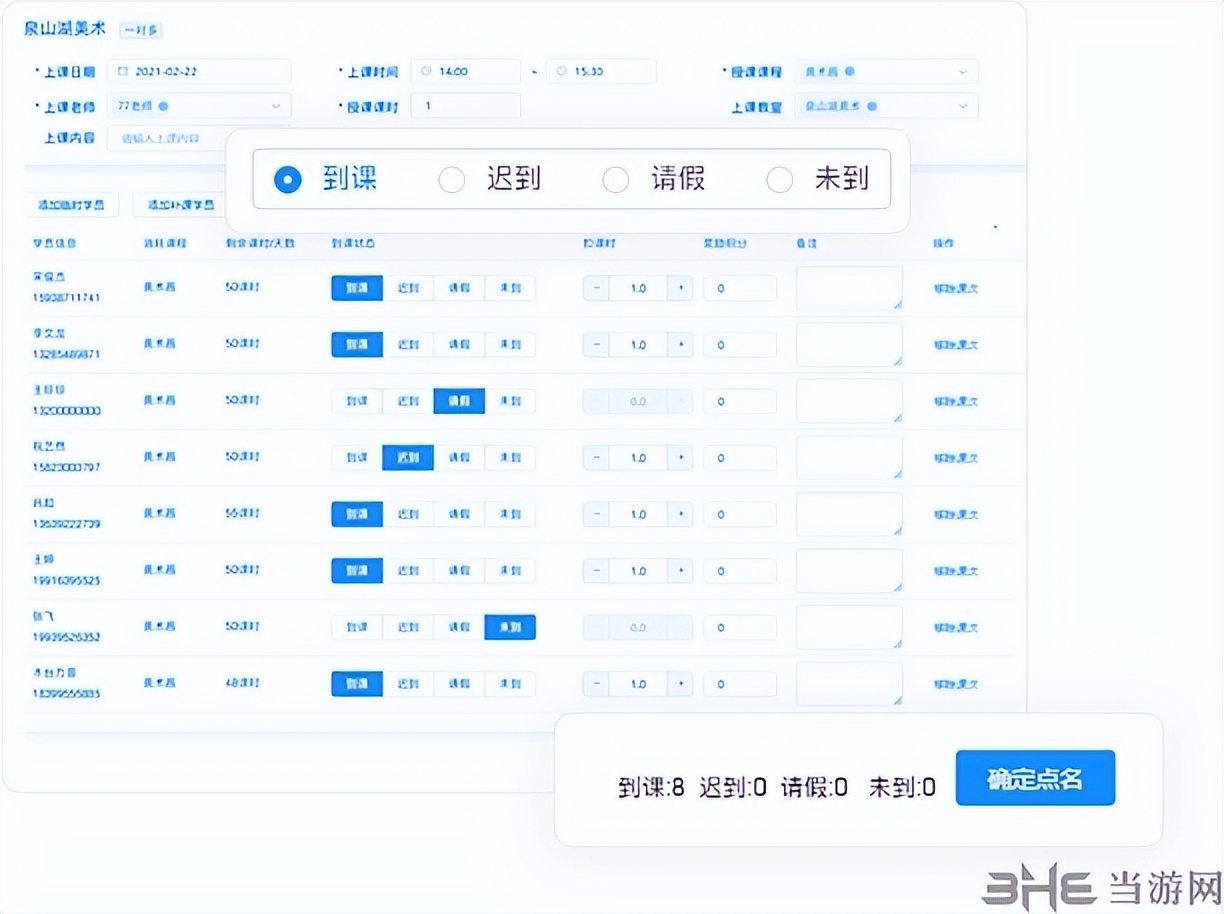
Task: Open the 上课教室 dropdown
Action: tap(963, 105)
